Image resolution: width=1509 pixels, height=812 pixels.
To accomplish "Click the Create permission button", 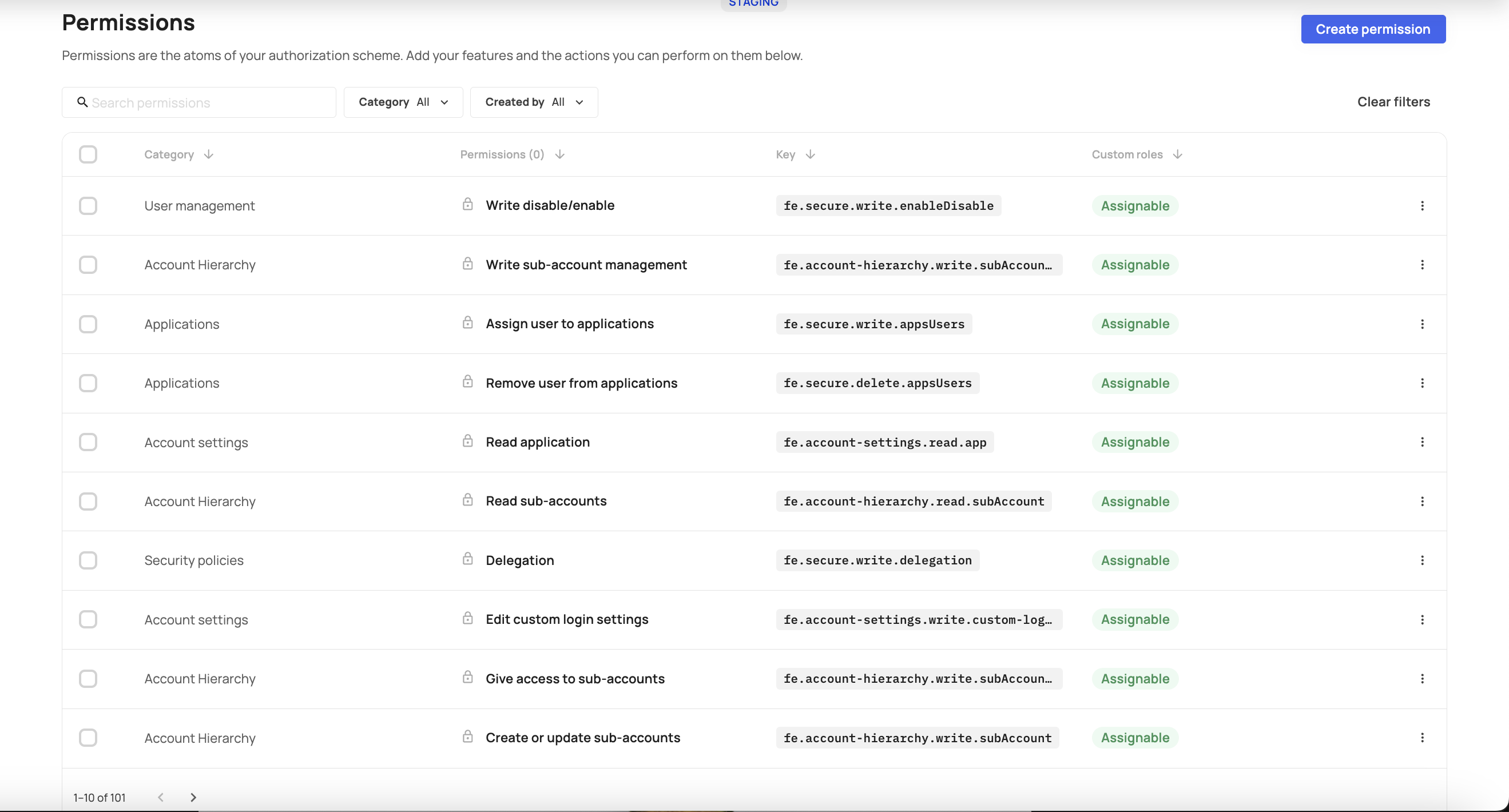I will coord(1373,29).
